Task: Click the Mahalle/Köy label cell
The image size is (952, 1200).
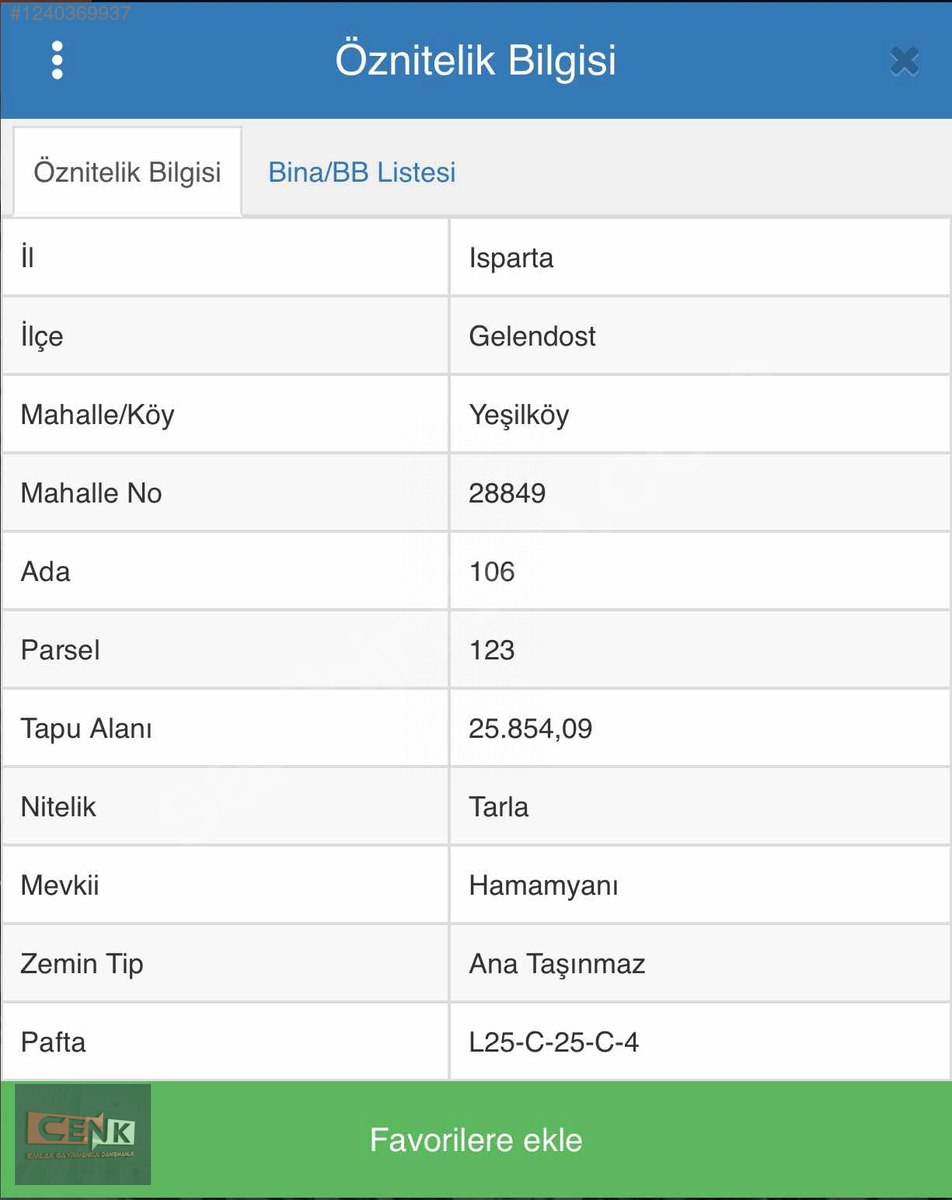Action: click(x=225, y=414)
